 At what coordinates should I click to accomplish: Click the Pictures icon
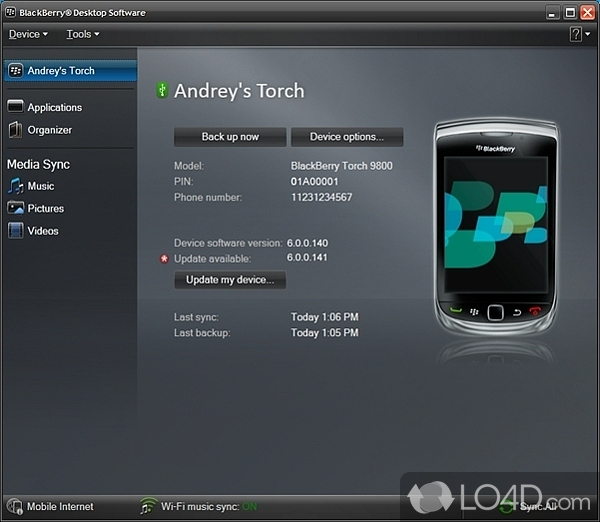pyautogui.click(x=15, y=208)
